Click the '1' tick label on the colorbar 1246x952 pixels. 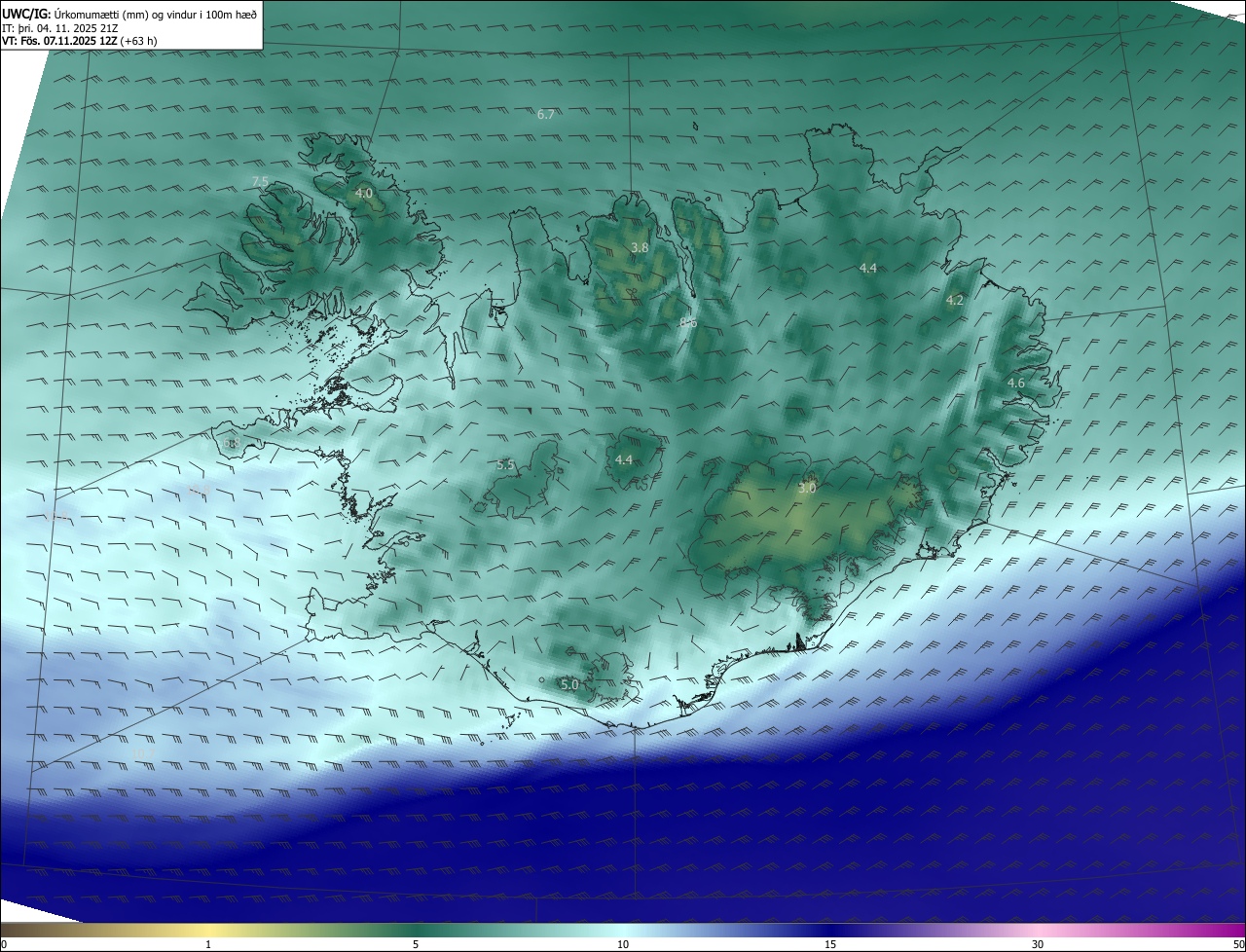point(208,944)
